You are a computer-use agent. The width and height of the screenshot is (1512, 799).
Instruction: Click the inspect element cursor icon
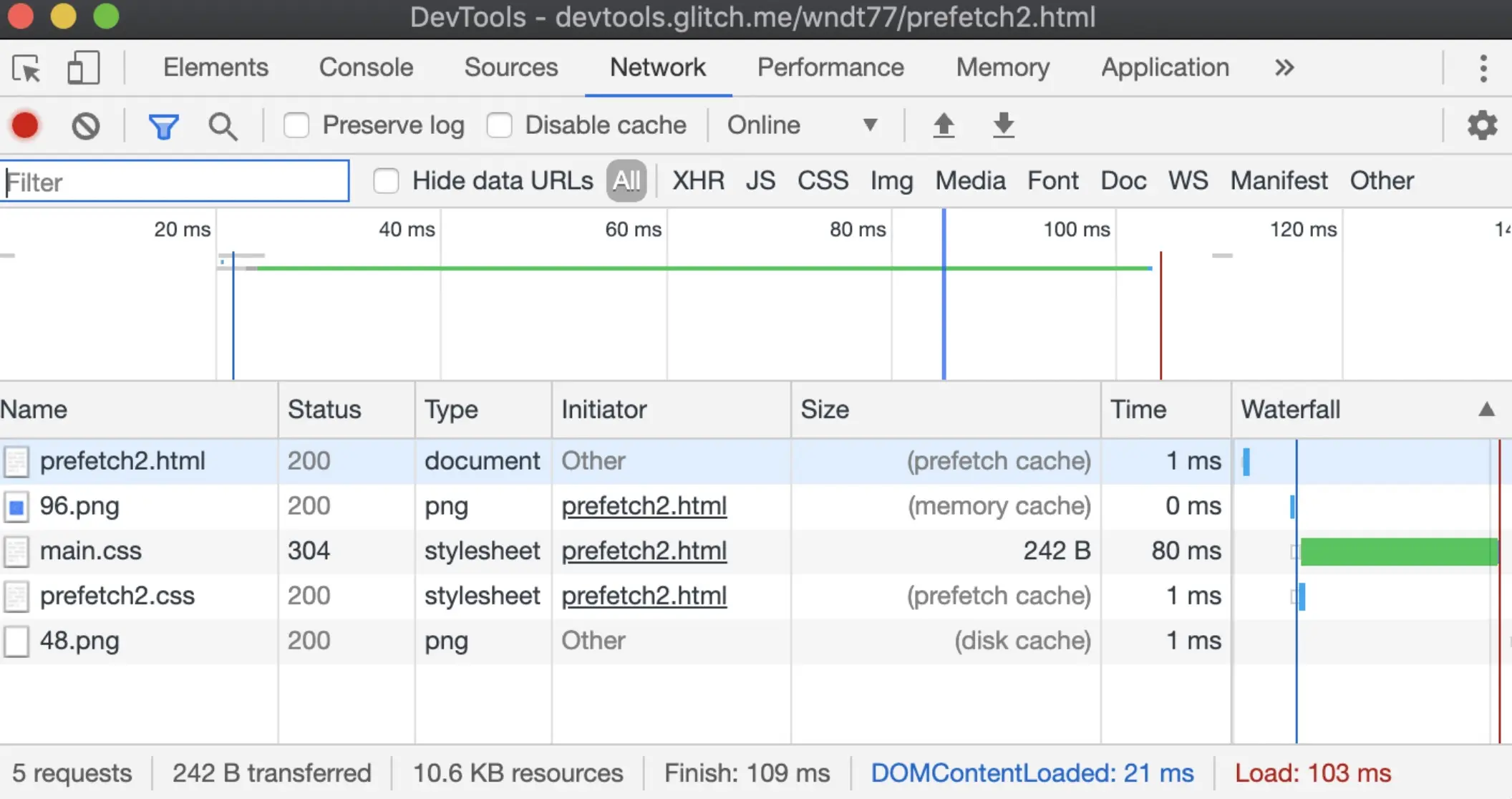[26, 69]
